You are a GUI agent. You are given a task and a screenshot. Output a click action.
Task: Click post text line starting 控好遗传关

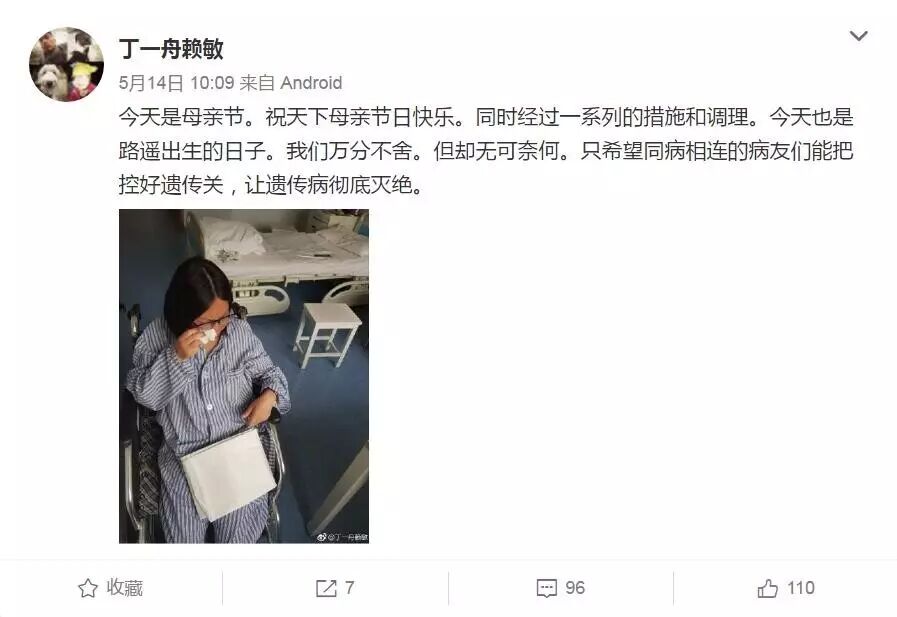click(x=271, y=185)
